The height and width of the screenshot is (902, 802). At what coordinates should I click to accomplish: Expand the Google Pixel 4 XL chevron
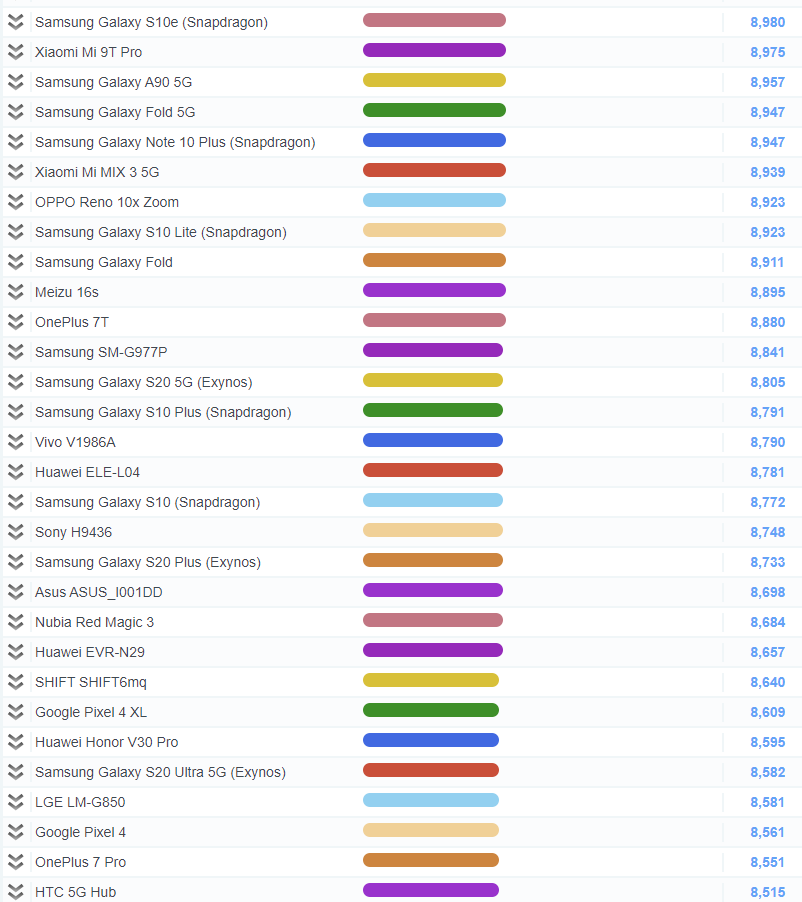click(x=16, y=712)
